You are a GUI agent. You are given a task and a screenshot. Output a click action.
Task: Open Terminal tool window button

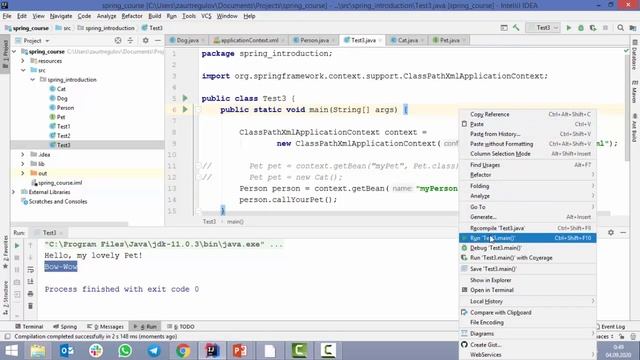(29, 327)
